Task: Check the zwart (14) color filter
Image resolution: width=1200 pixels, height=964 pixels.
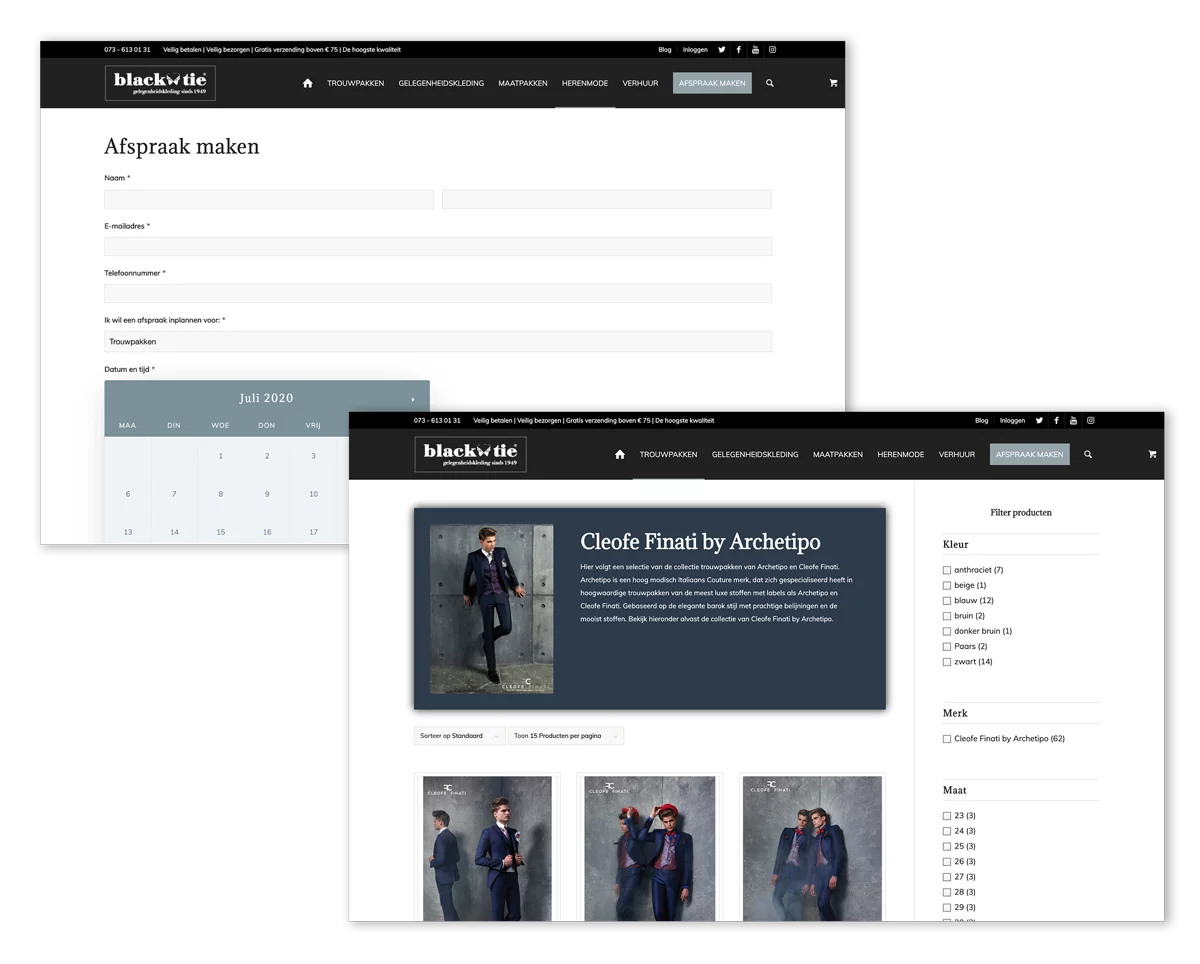Action: pyautogui.click(x=947, y=662)
